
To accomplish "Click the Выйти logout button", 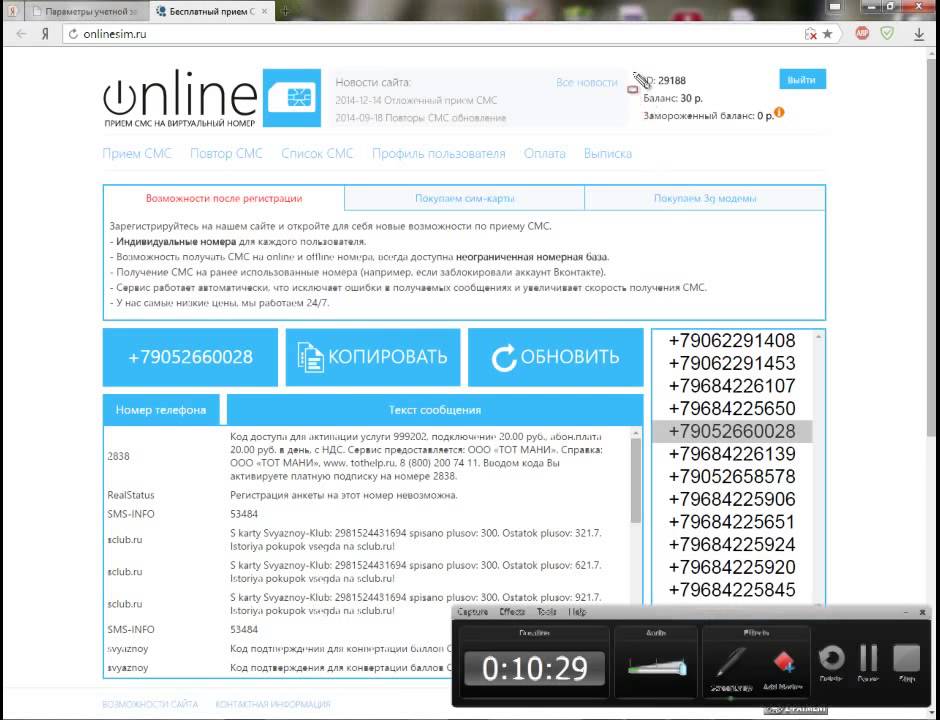I will pos(802,80).
